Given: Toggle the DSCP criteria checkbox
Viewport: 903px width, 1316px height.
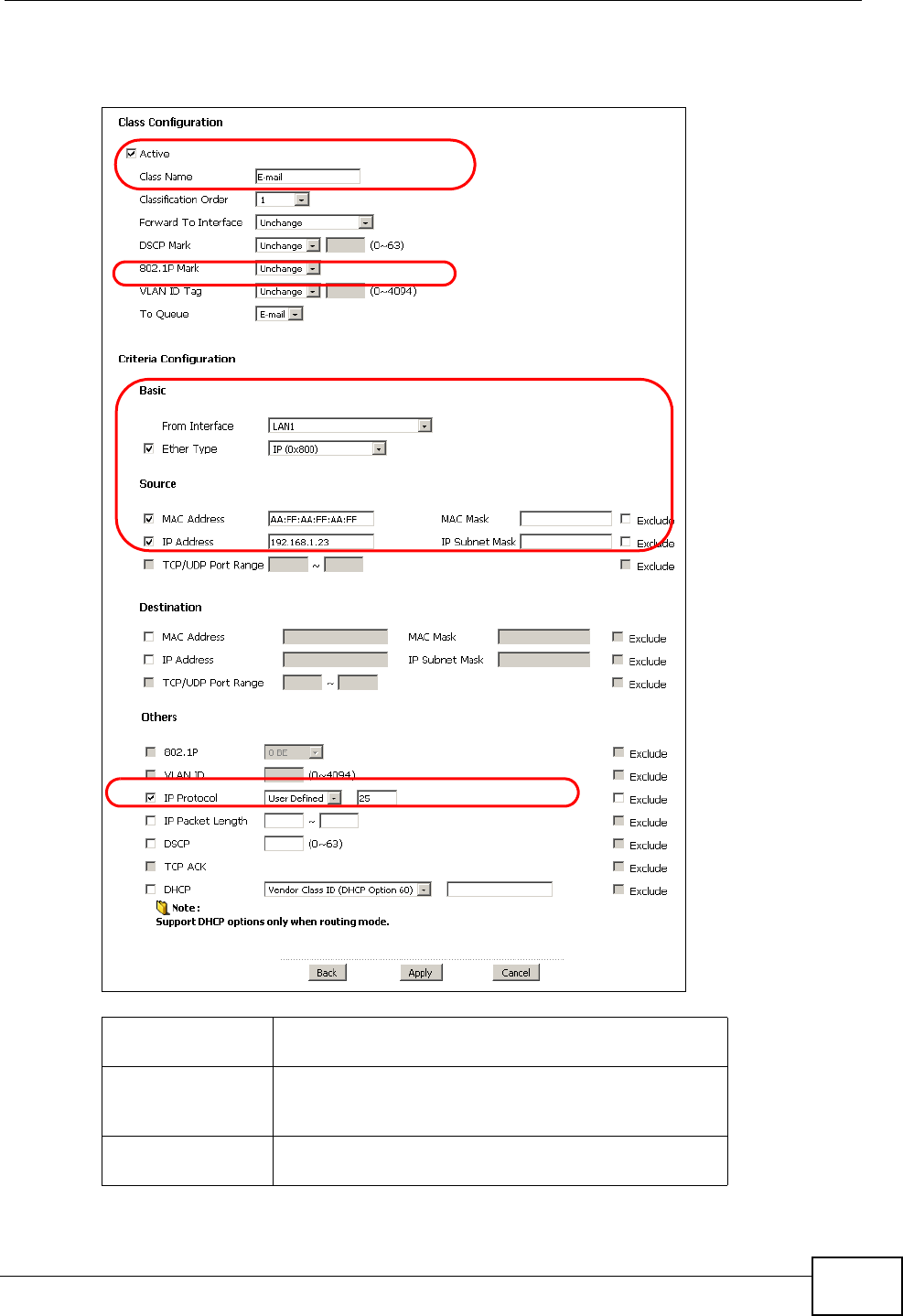Looking at the screenshot, I should (x=151, y=844).
